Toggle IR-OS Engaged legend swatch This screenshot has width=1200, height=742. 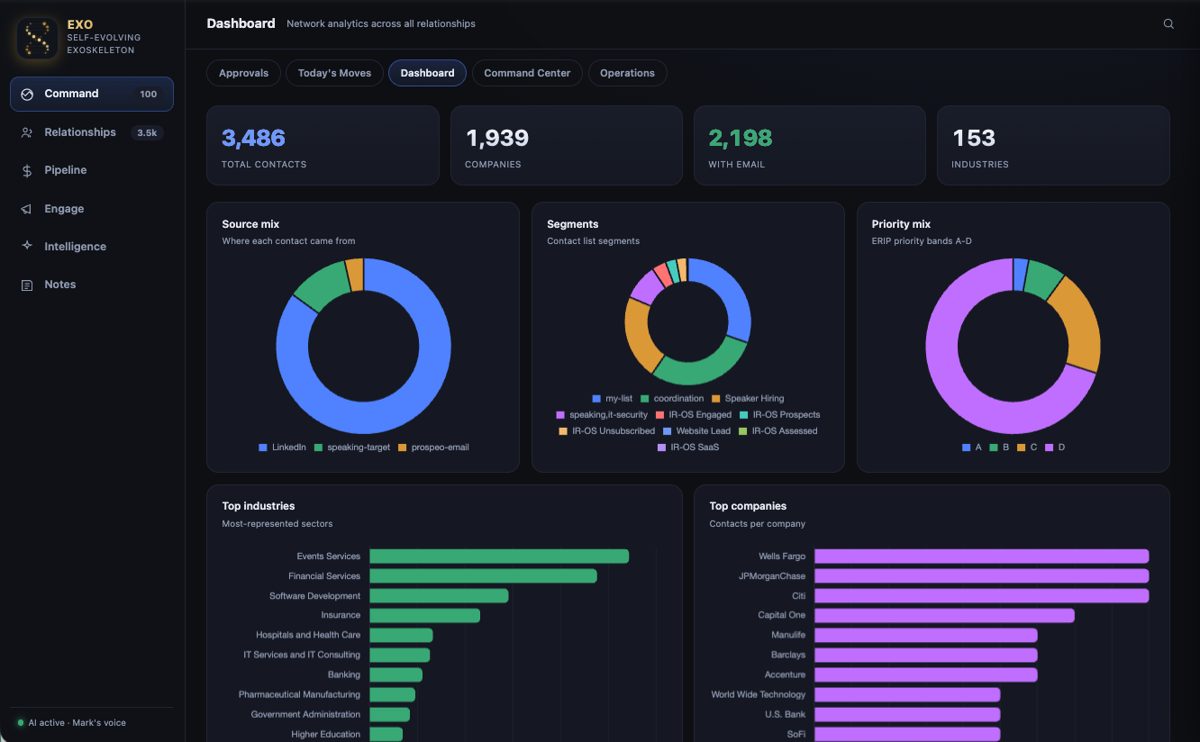point(659,415)
